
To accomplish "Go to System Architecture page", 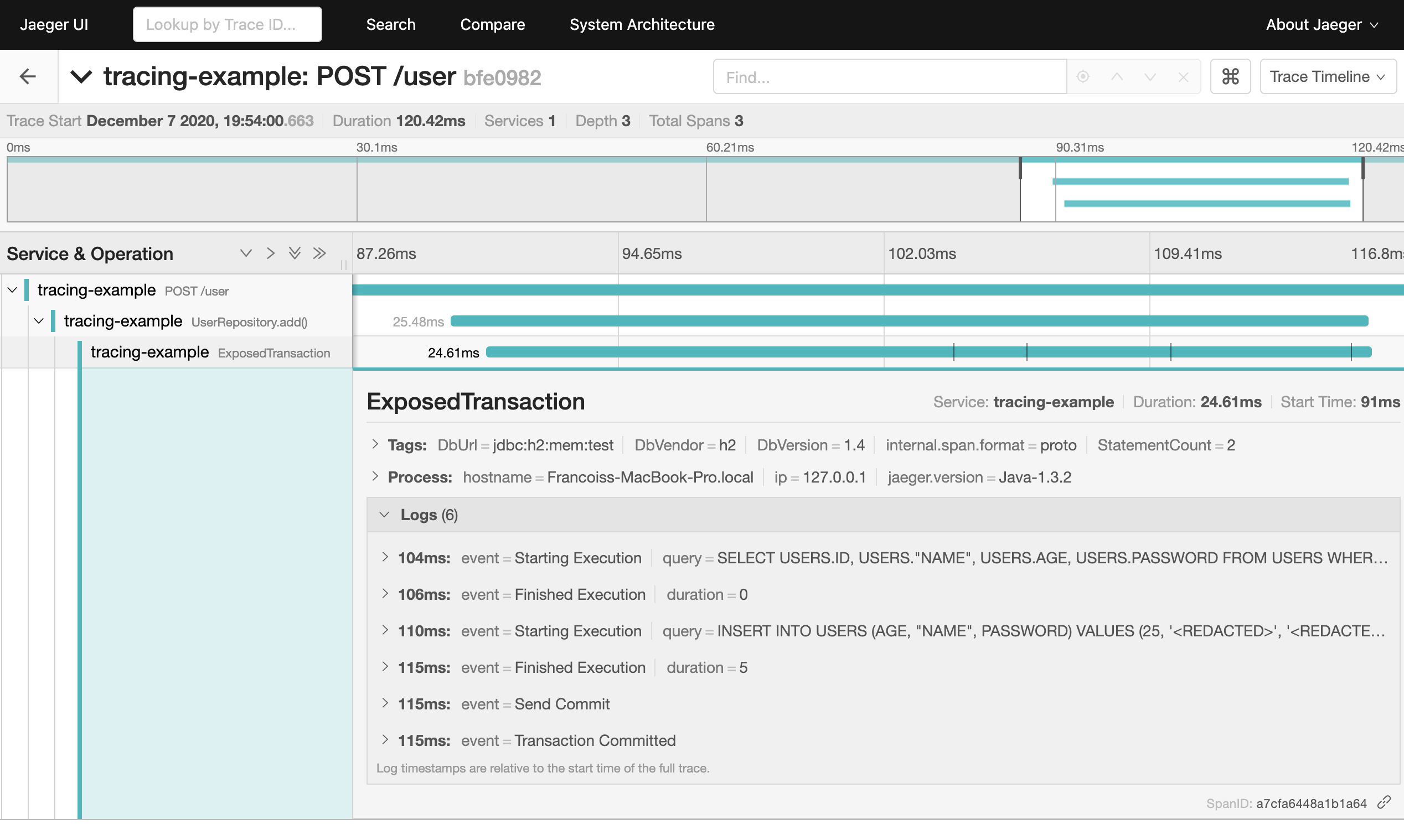I will [642, 24].
